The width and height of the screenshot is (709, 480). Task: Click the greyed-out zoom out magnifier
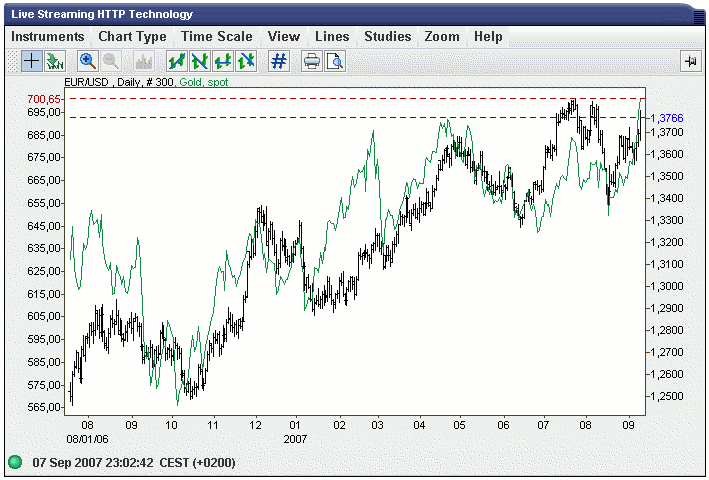coord(111,61)
